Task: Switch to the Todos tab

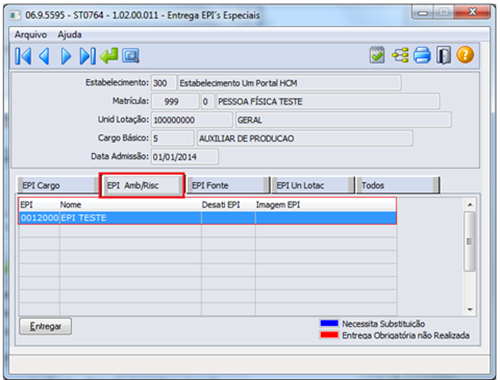Action: coord(398,185)
